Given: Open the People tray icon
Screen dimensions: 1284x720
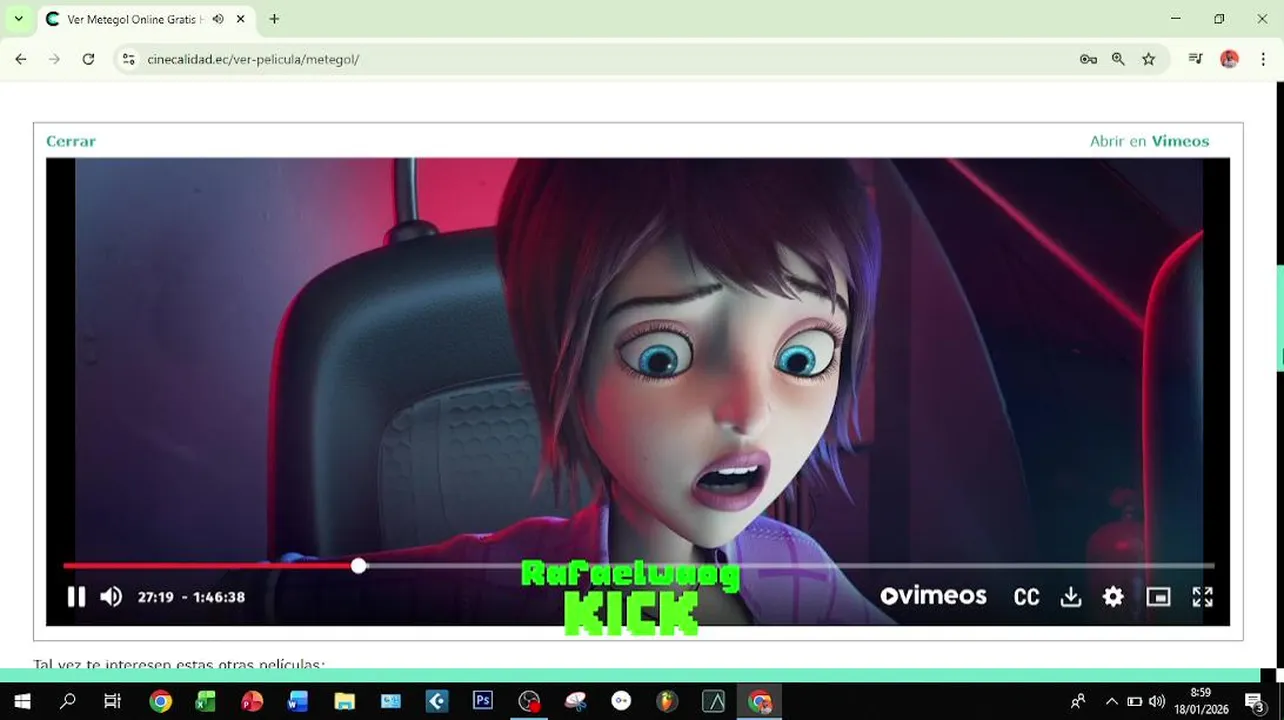Looking at the screenshot, I should [x=1078, y=702].
